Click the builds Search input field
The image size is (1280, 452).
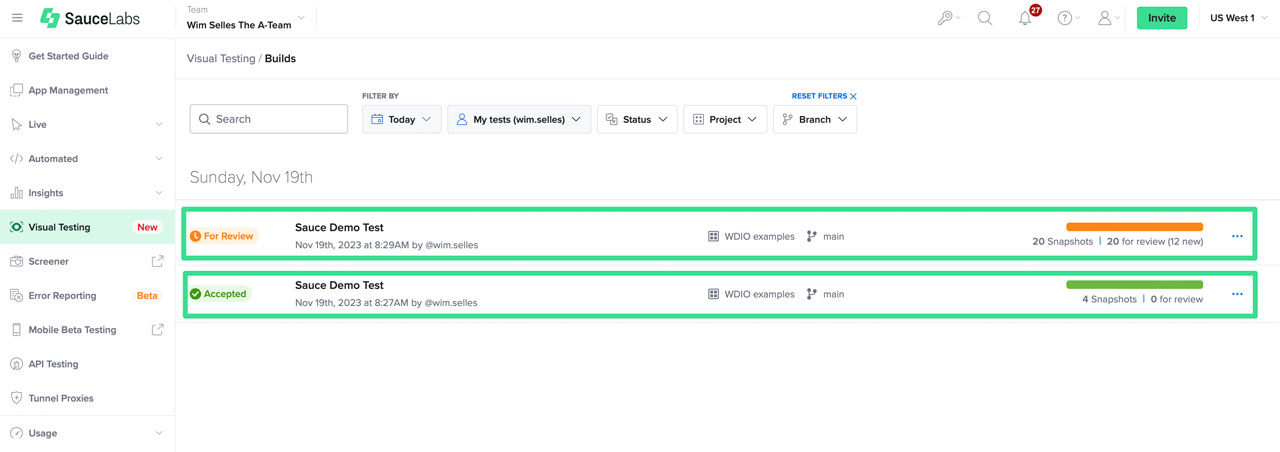point(269,119)
